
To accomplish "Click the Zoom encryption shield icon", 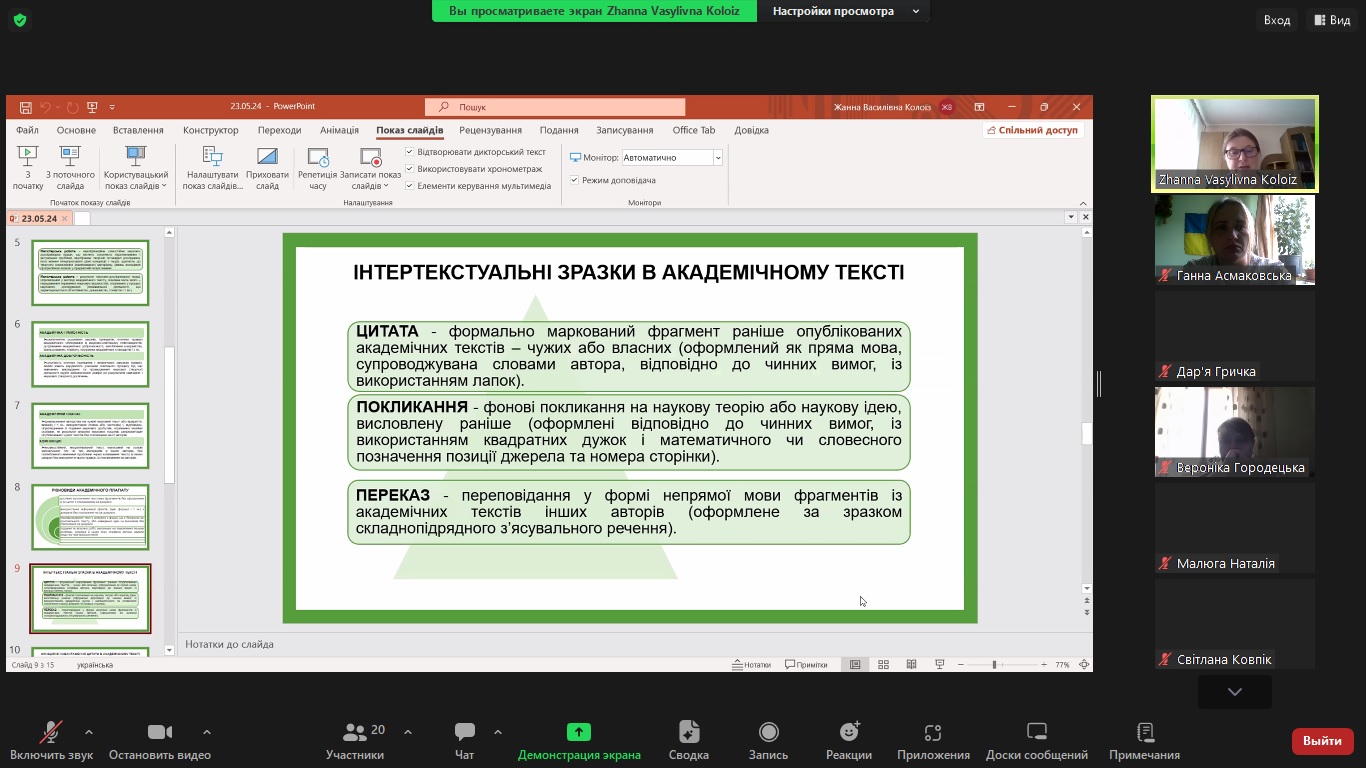I will pyautogui.click(x=19, y=20).
